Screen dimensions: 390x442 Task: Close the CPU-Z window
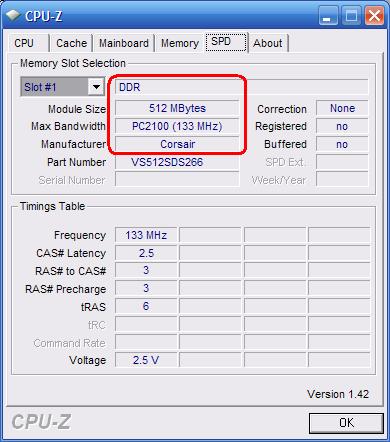point(374,16)
